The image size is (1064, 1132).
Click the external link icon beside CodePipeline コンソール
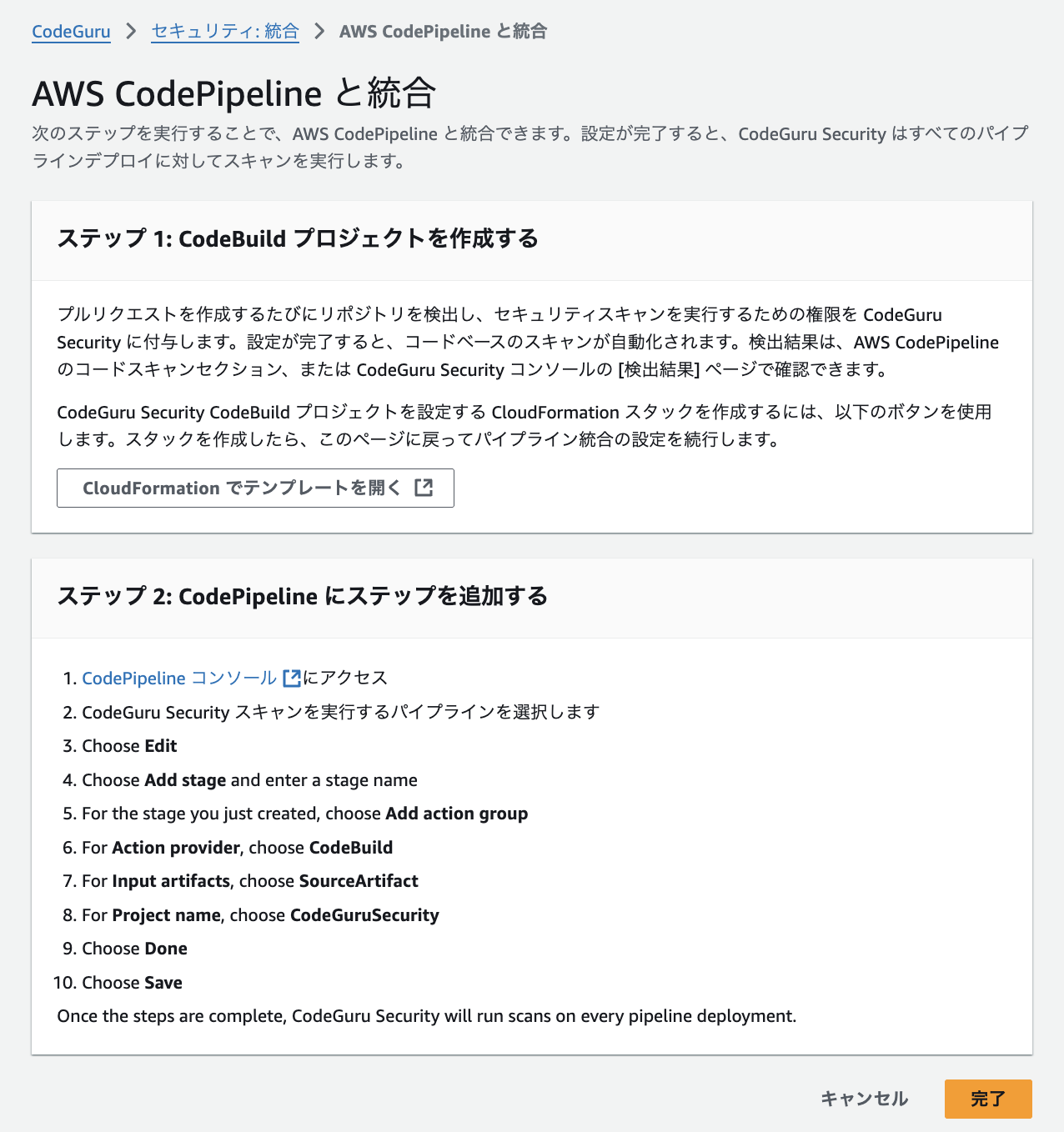tap(291, 679)
